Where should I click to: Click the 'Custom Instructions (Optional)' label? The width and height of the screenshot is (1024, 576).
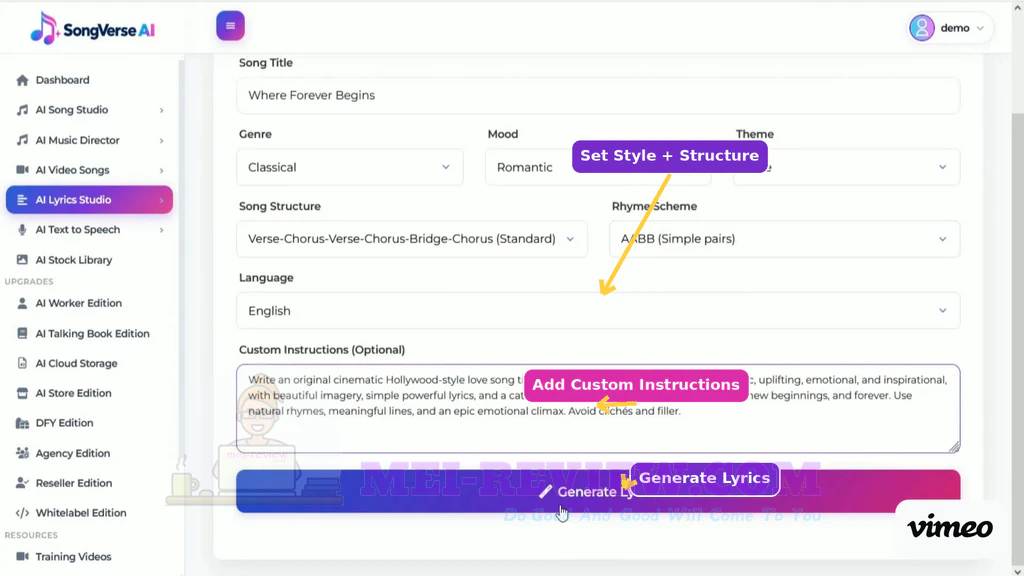click(x=322, y=350)
